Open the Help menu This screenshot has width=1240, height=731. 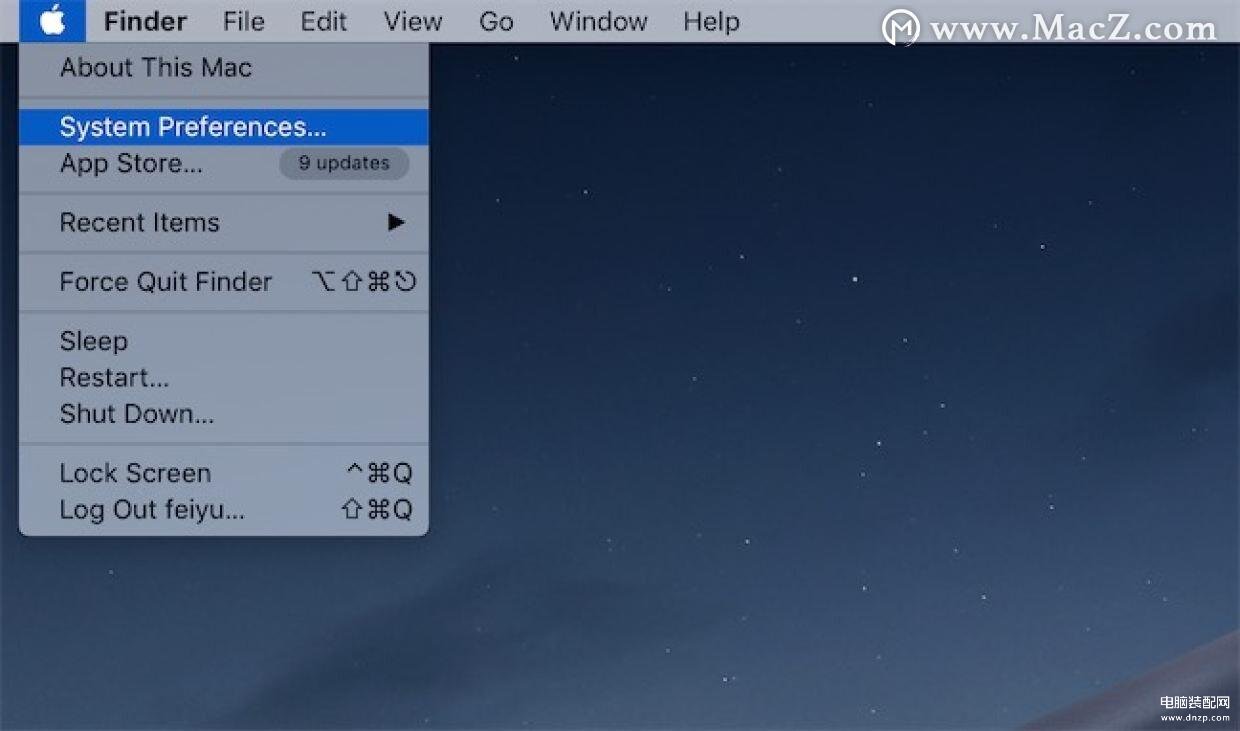tap(711, 21)
